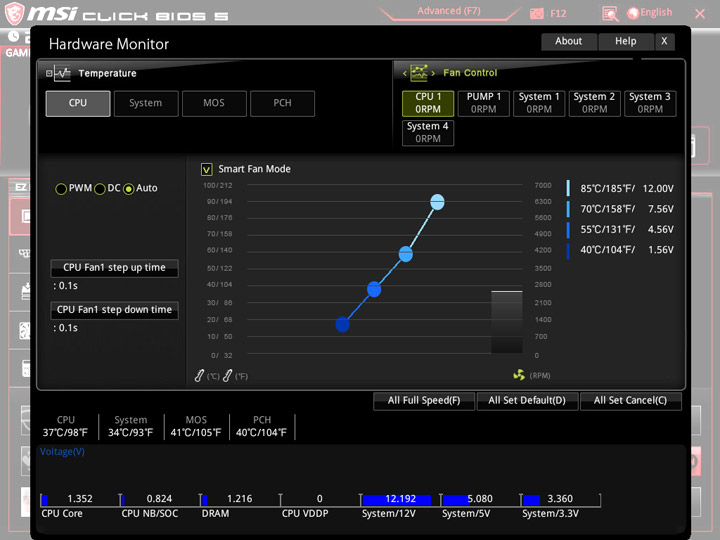Click the MOS 41°C/105°F temperature readout
The height and width of the screenshot is (540, 720).
(x=196, y=427)
